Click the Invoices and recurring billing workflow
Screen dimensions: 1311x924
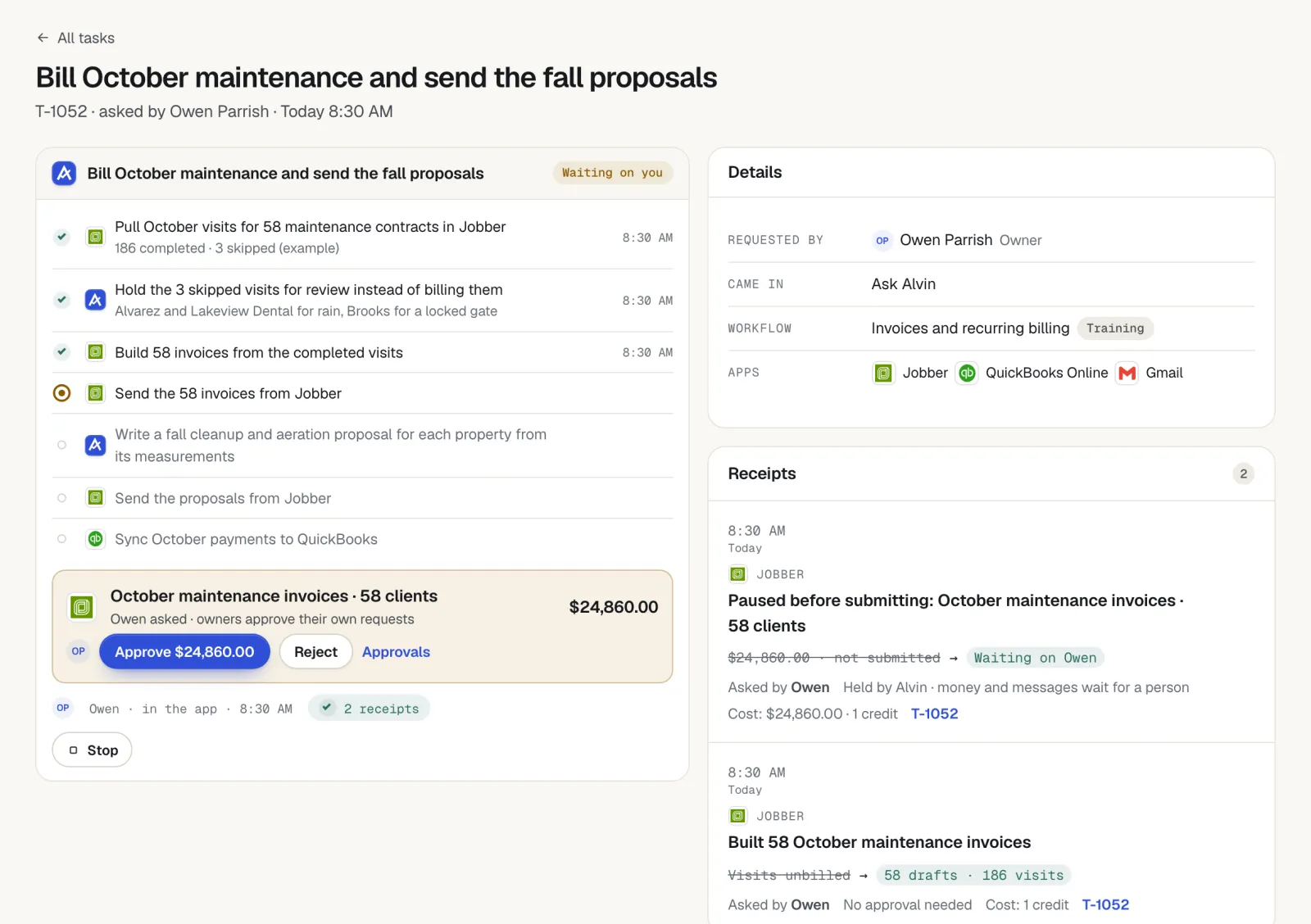click(x=970, y=328)
